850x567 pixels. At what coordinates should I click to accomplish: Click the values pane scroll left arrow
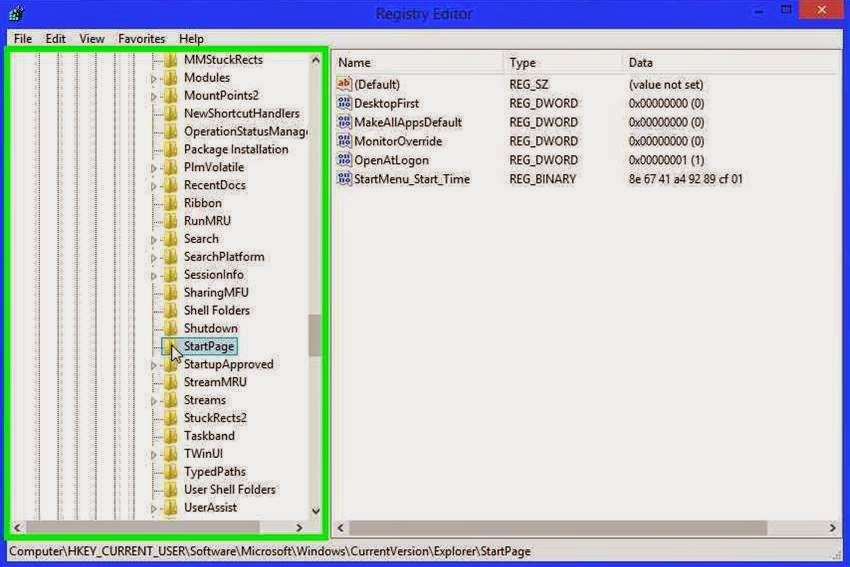pyautogui.click(x=340, y=527)
